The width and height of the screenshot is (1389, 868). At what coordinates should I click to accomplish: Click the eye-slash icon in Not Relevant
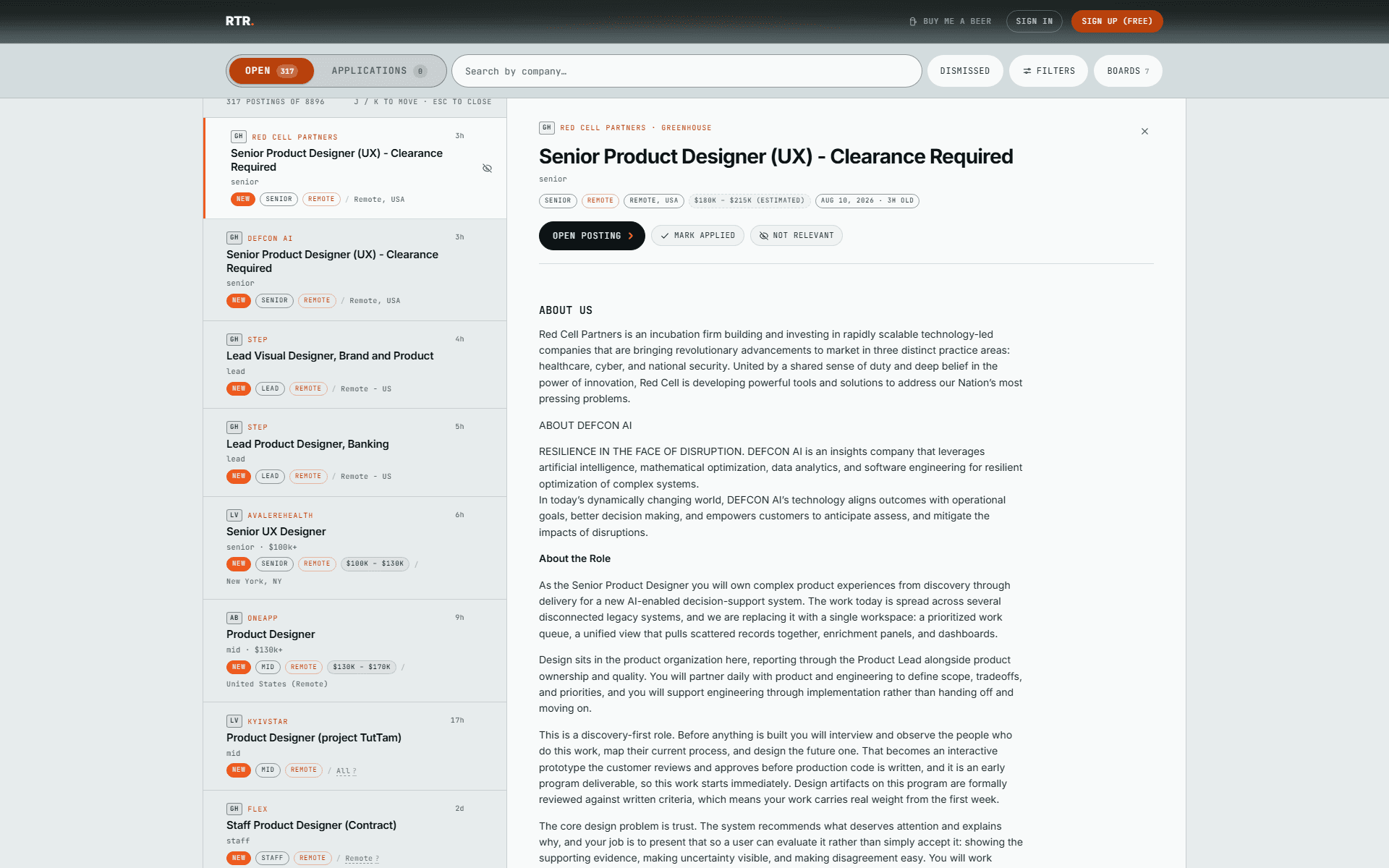tap(764, 236)
